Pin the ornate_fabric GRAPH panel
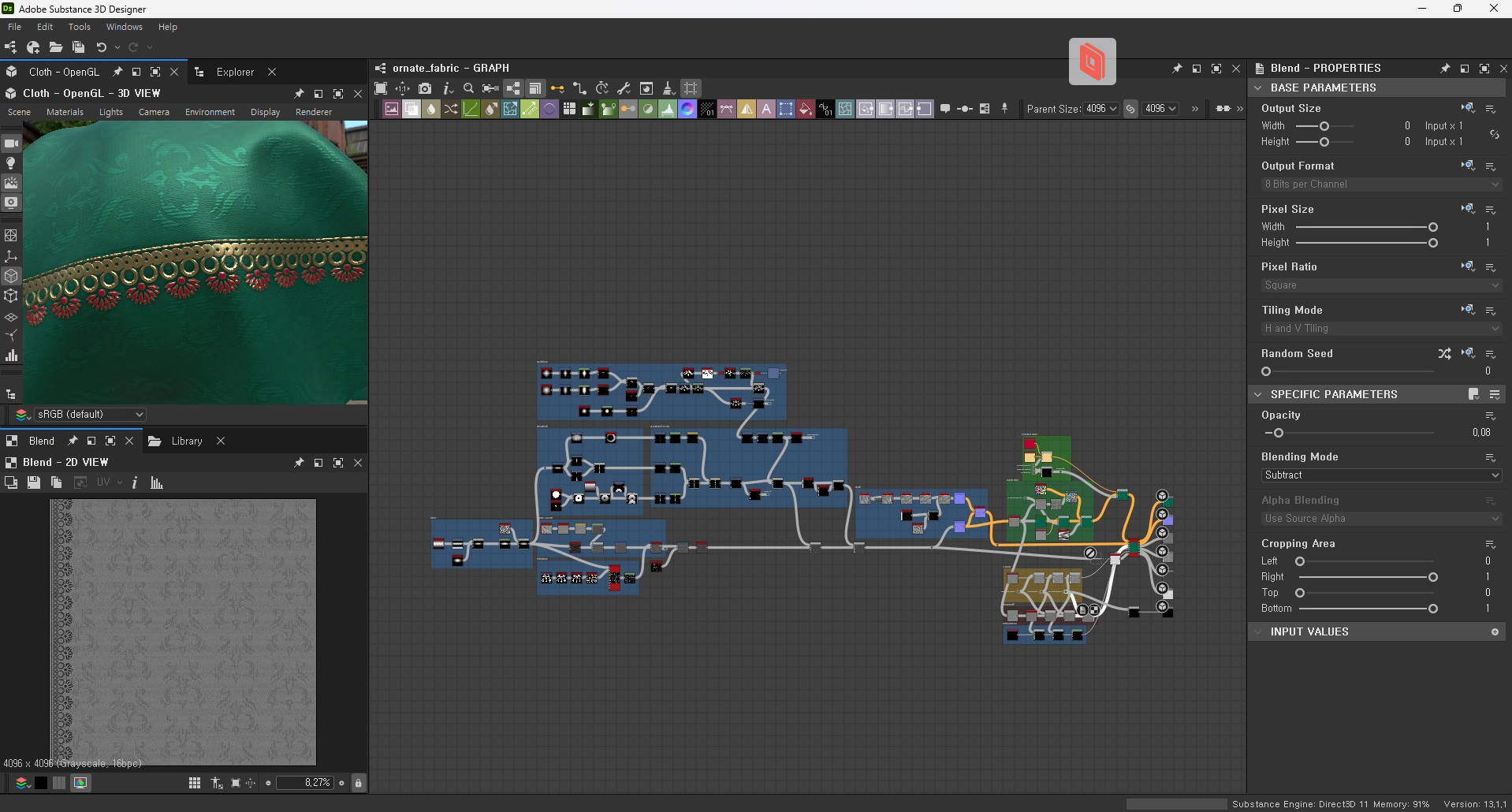1512x812 pixels. (1177, 69)
